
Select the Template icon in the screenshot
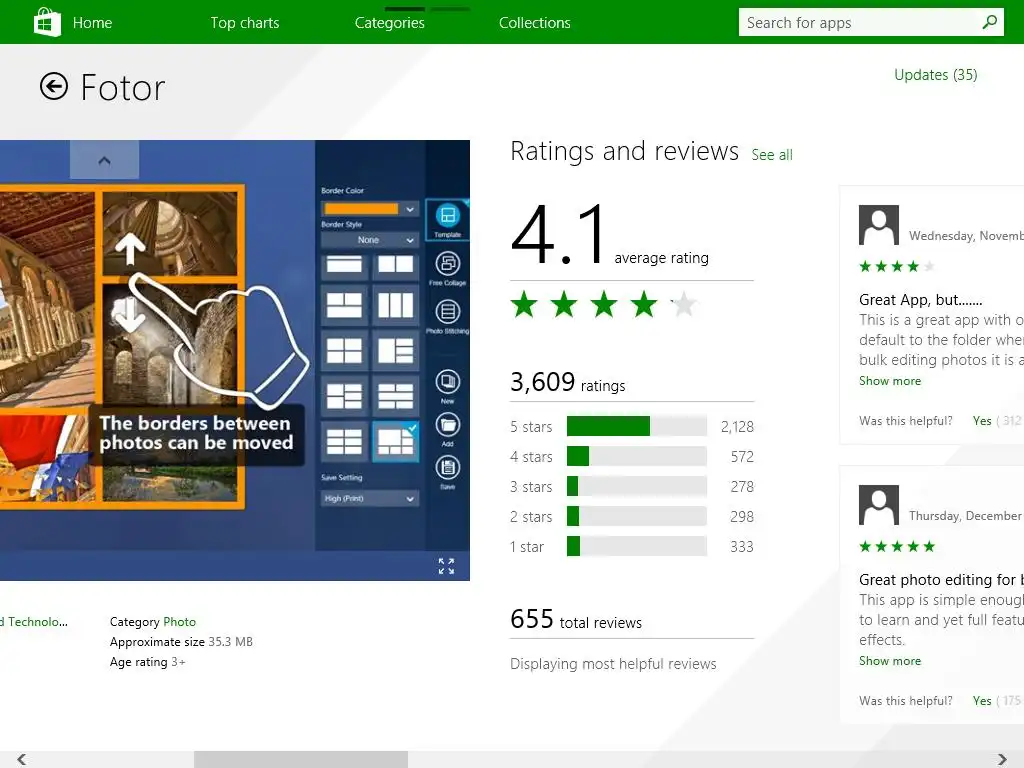pyautogui.click(x=447, y=220)
